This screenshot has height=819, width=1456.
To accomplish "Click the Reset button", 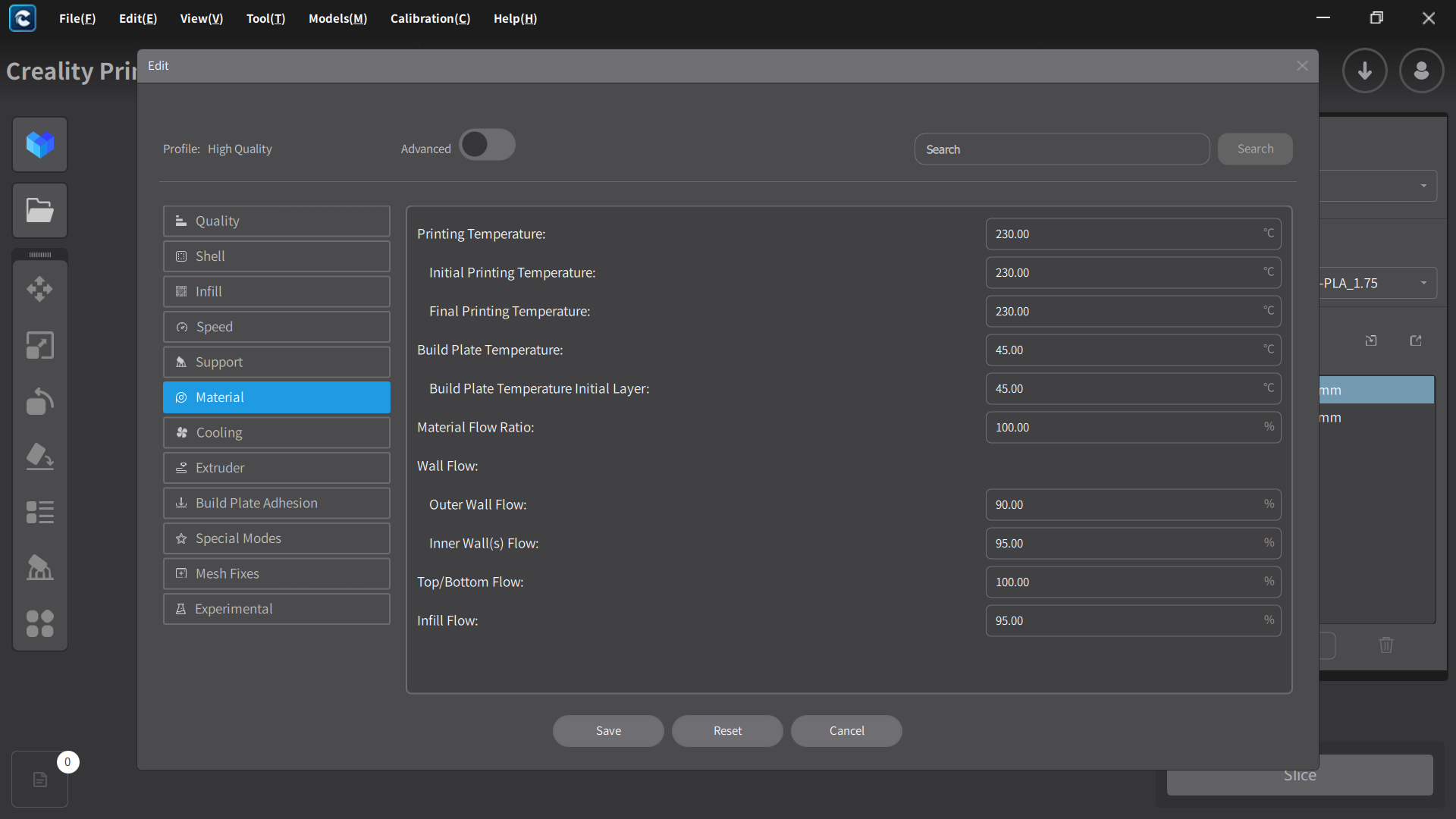I will point(727,731).
